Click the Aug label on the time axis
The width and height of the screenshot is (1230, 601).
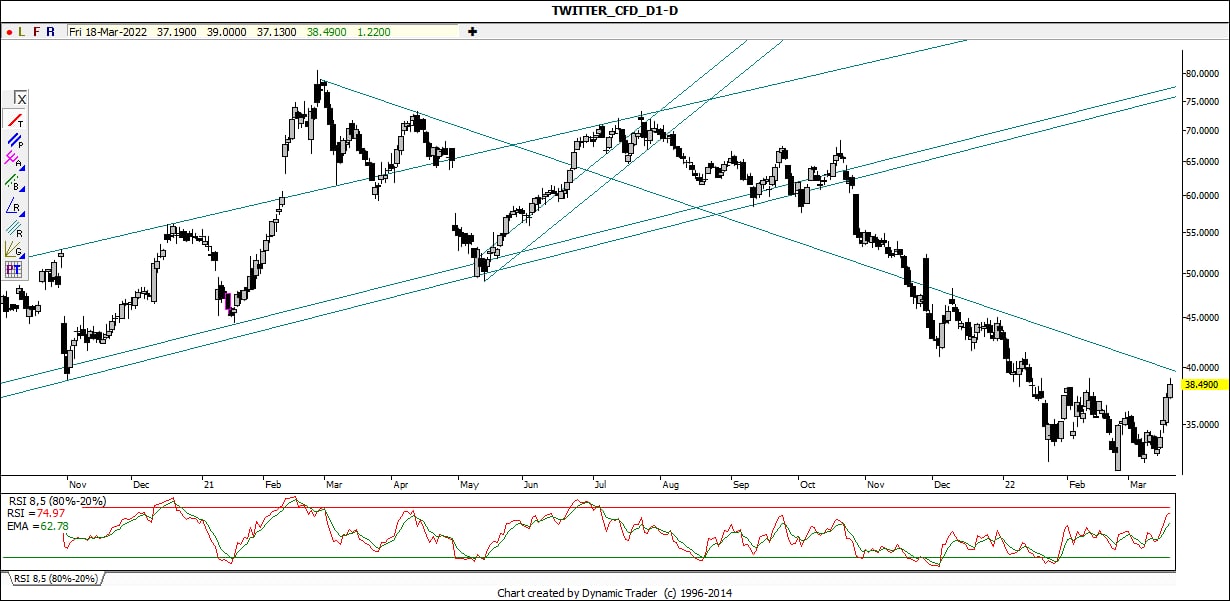670,484
